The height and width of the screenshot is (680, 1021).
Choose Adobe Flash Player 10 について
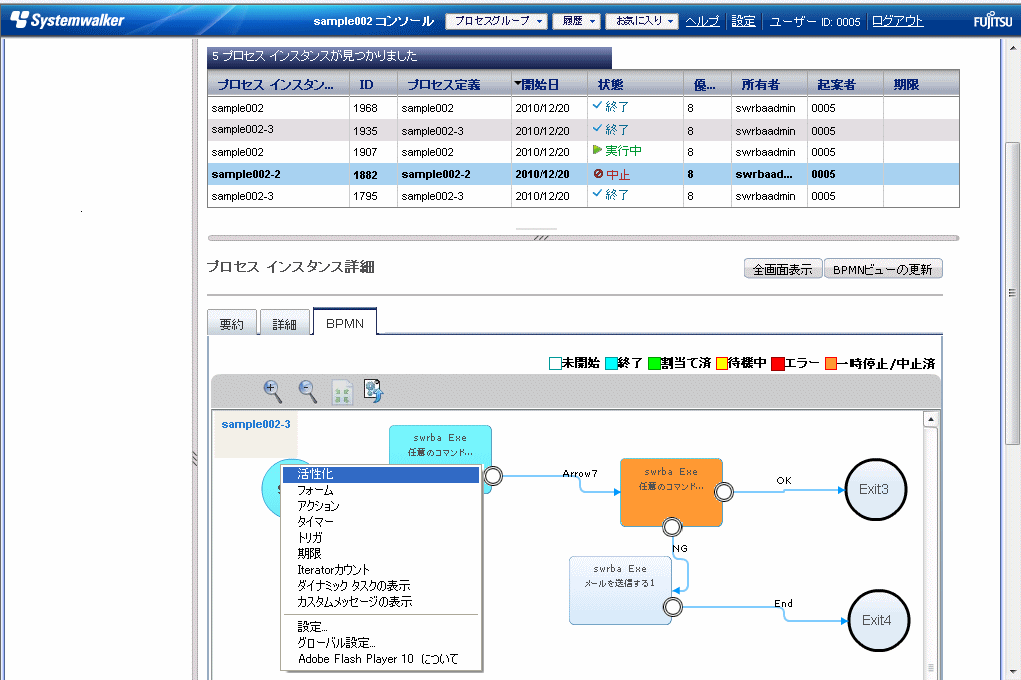[x=381, y=659]
